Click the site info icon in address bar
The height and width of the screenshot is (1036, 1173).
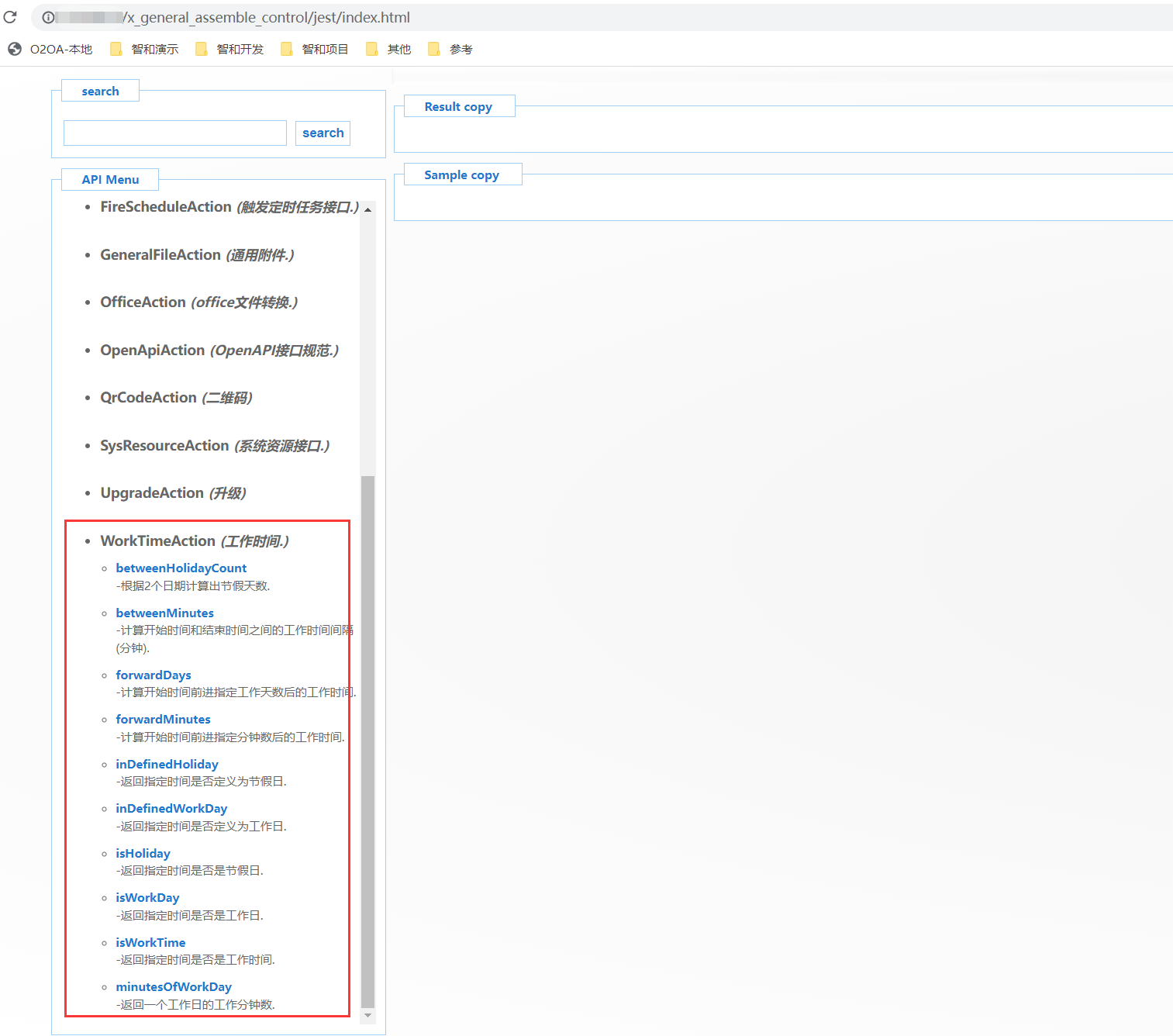[48, 17]
